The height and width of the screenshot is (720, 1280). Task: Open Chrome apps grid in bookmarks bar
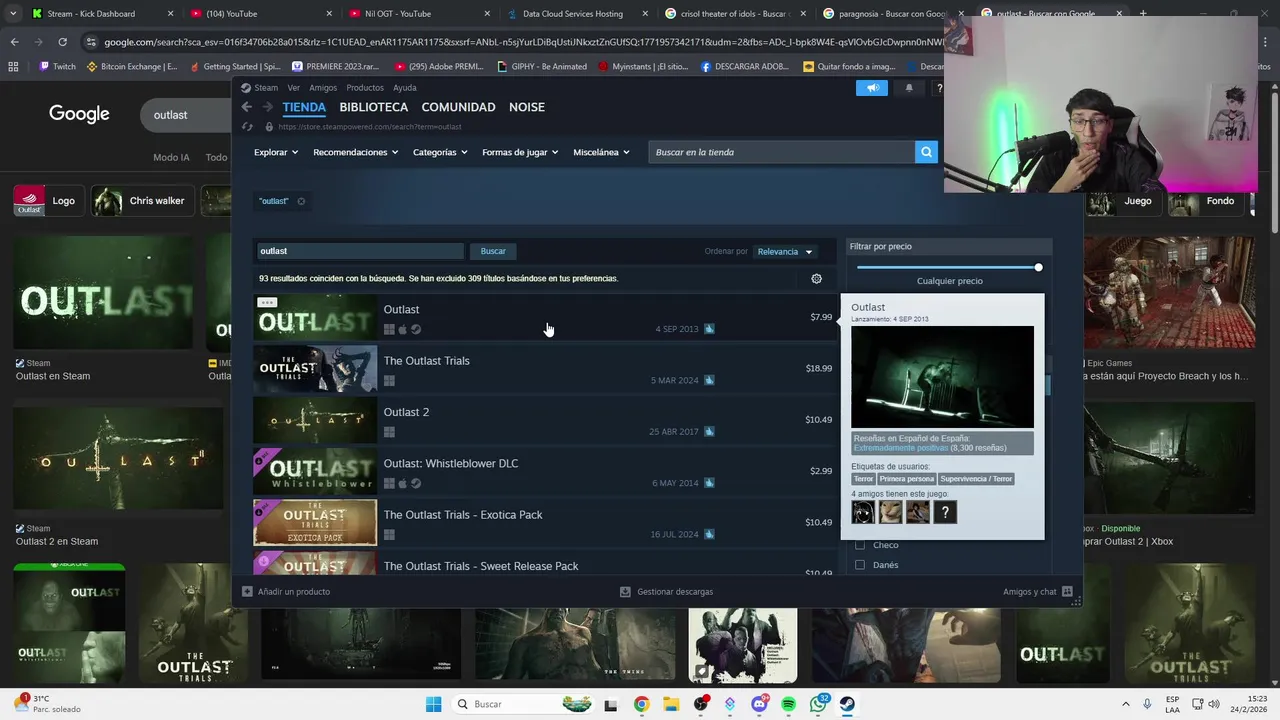click(x=13, y=66)
